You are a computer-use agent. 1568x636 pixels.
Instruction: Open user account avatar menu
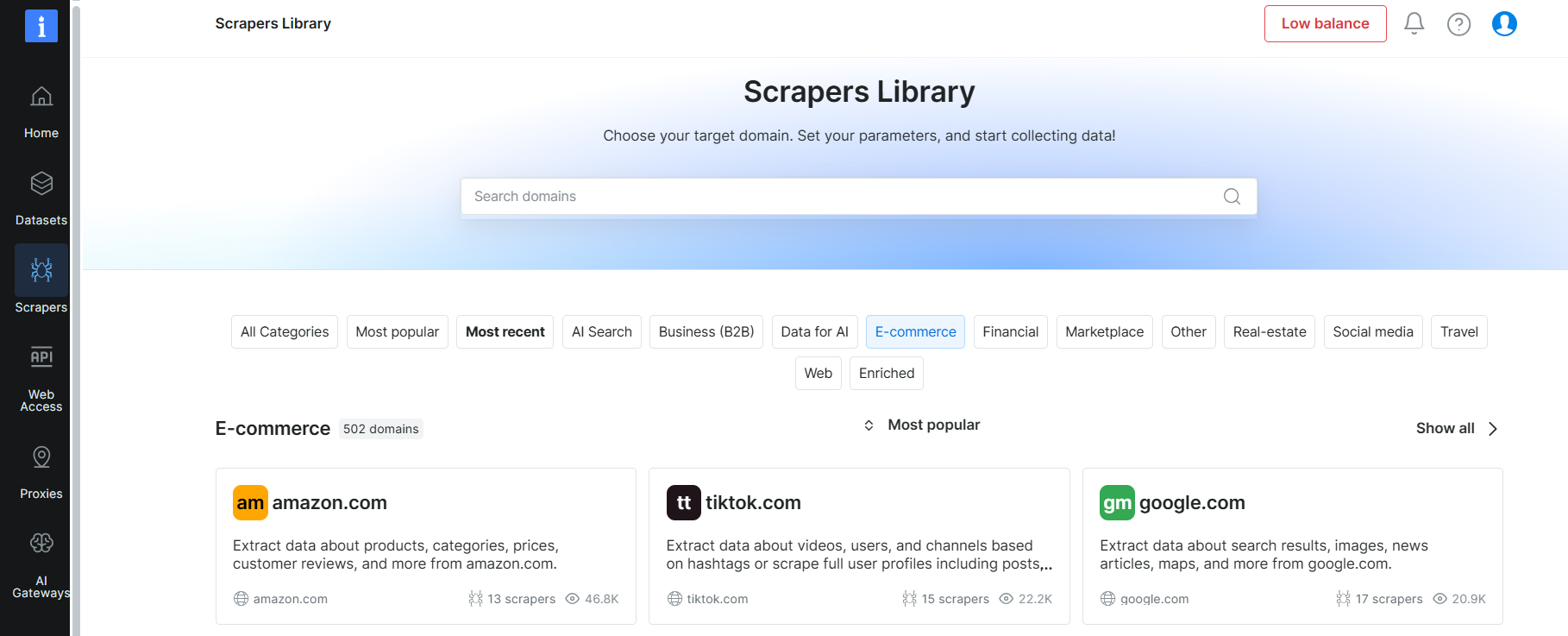point(1504,23)
